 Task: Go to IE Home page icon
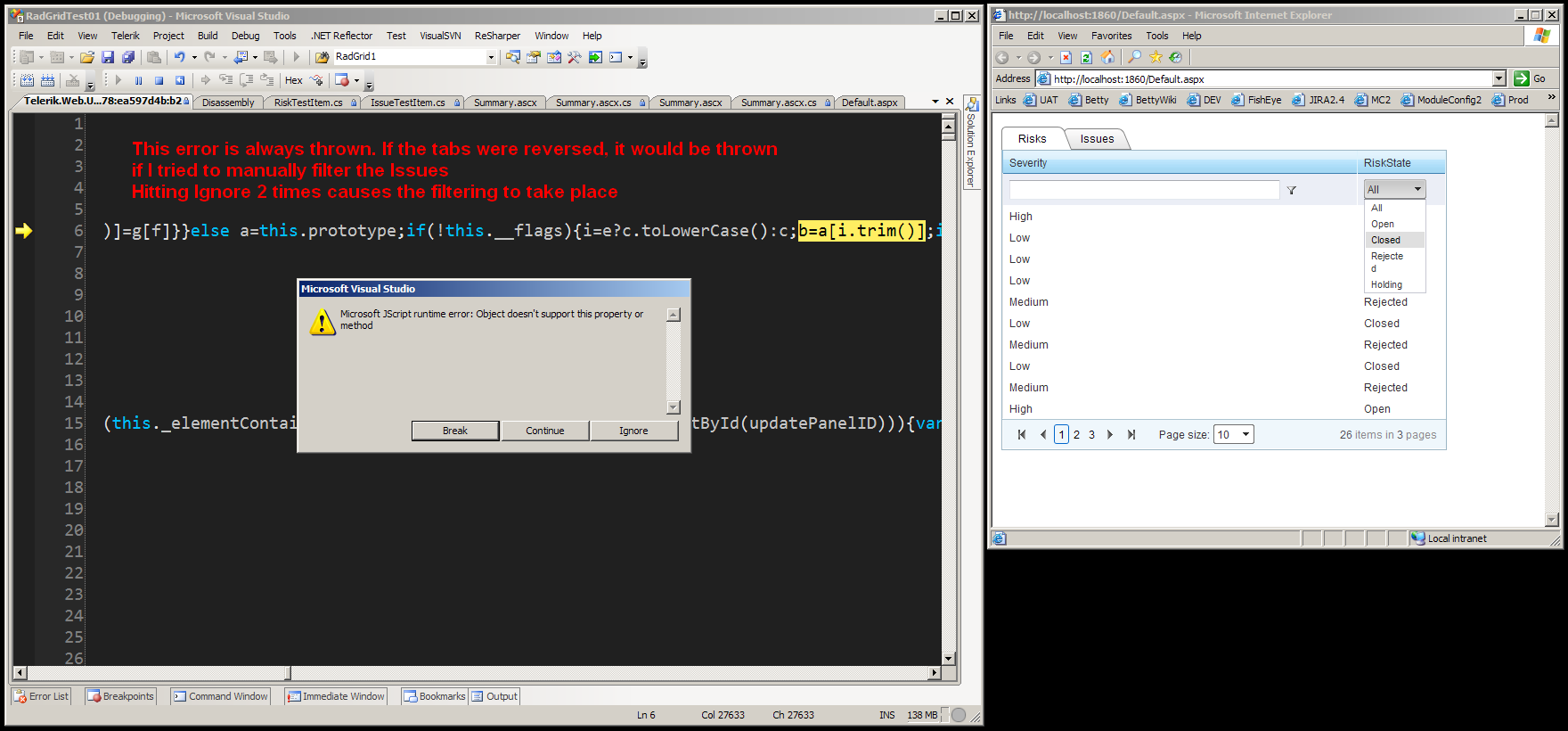tap(1107, 57)
